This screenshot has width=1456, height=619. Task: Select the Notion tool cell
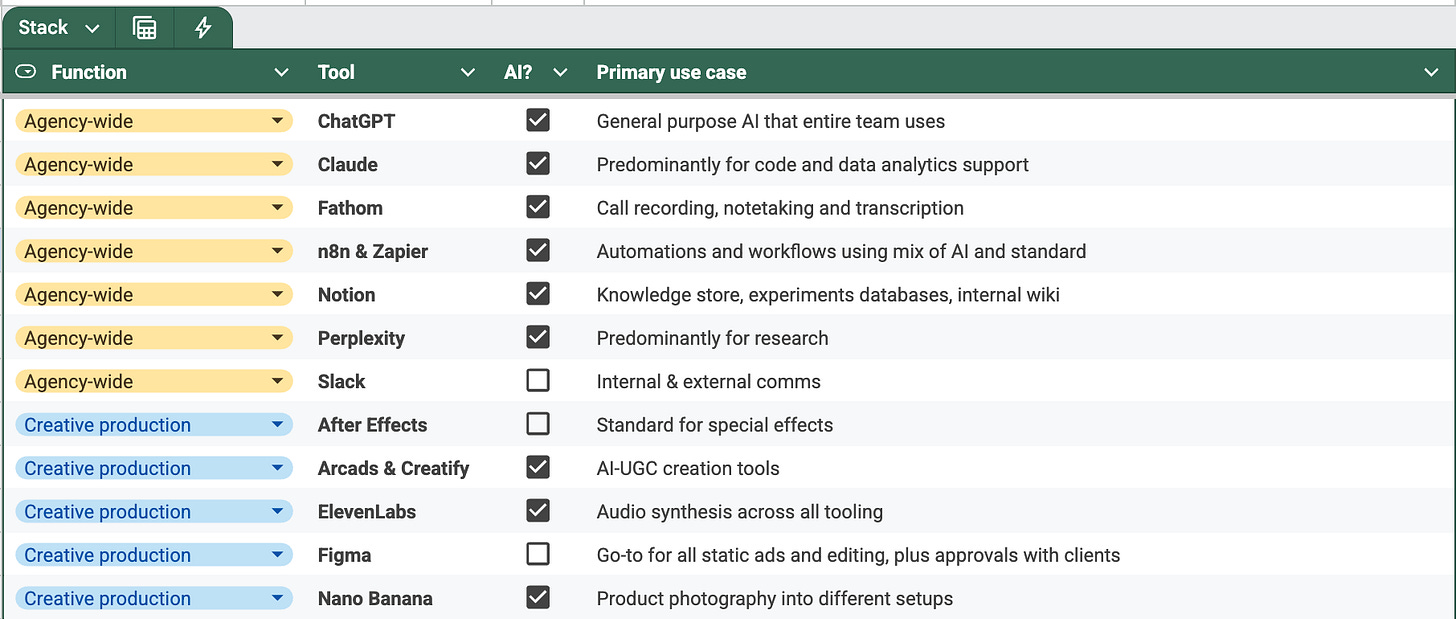(x=398, y=294)
